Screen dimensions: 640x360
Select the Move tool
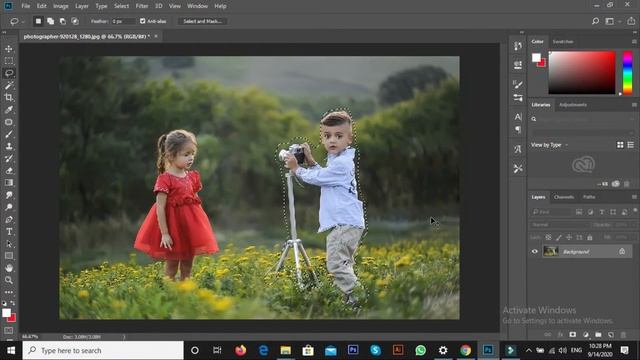pyautogui.click(x=9, y=49)
